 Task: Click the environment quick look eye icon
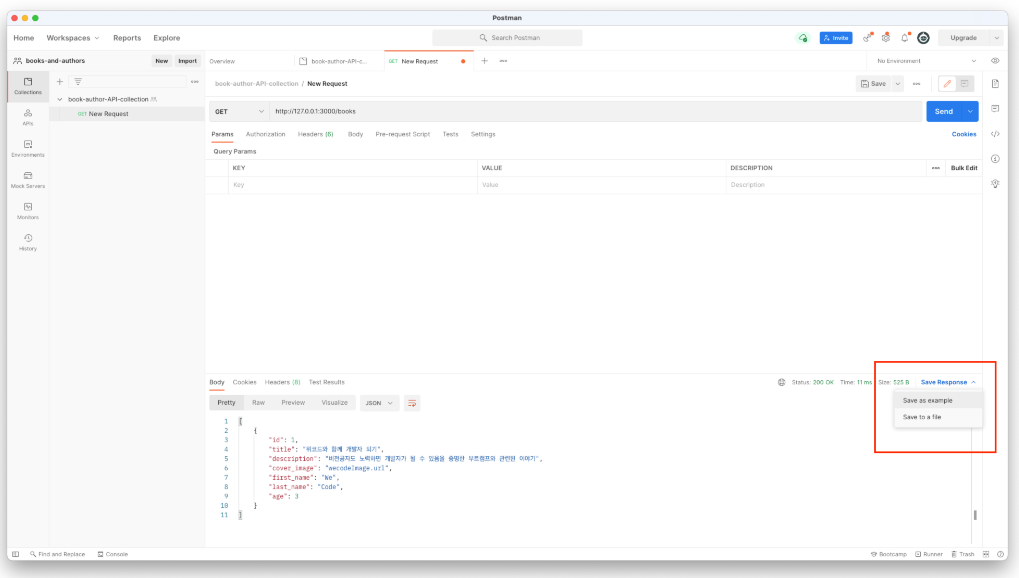[995, 60]
